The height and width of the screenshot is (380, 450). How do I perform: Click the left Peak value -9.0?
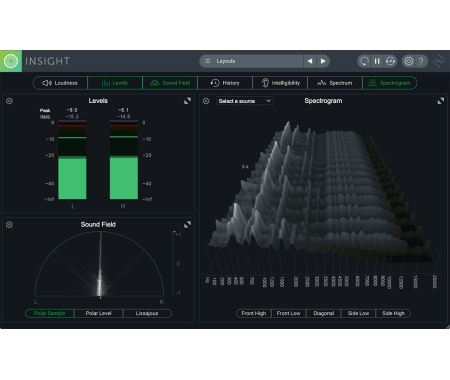pyautogui.click(x=72, y=110)
